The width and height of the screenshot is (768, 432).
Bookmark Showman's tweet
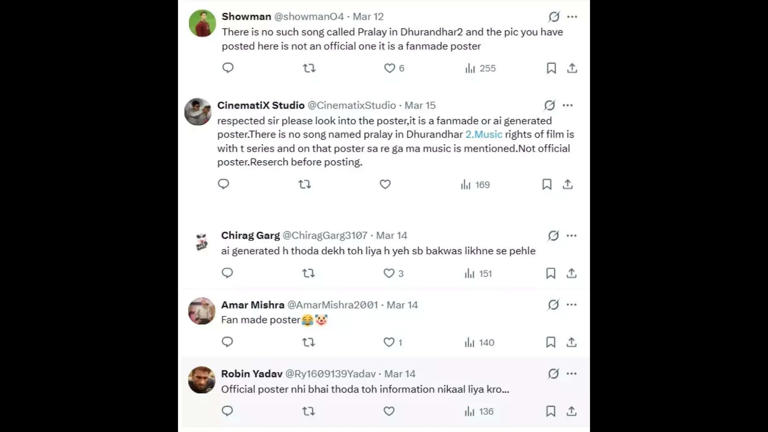tap(551, 68)
